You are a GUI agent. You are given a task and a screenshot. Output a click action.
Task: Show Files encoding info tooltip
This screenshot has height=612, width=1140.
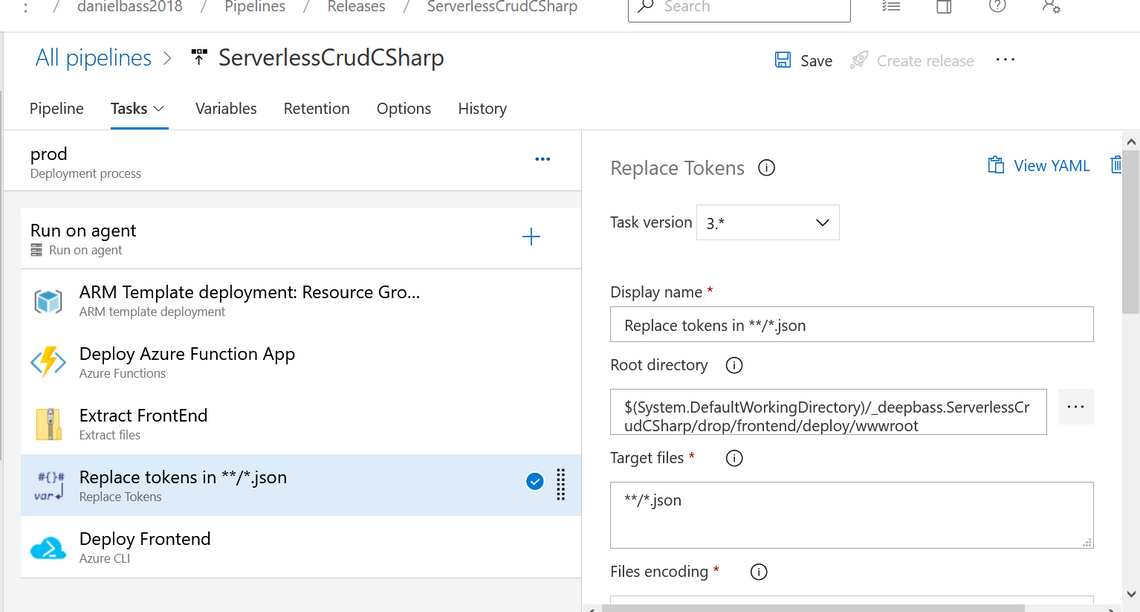(x=758, y=572)
